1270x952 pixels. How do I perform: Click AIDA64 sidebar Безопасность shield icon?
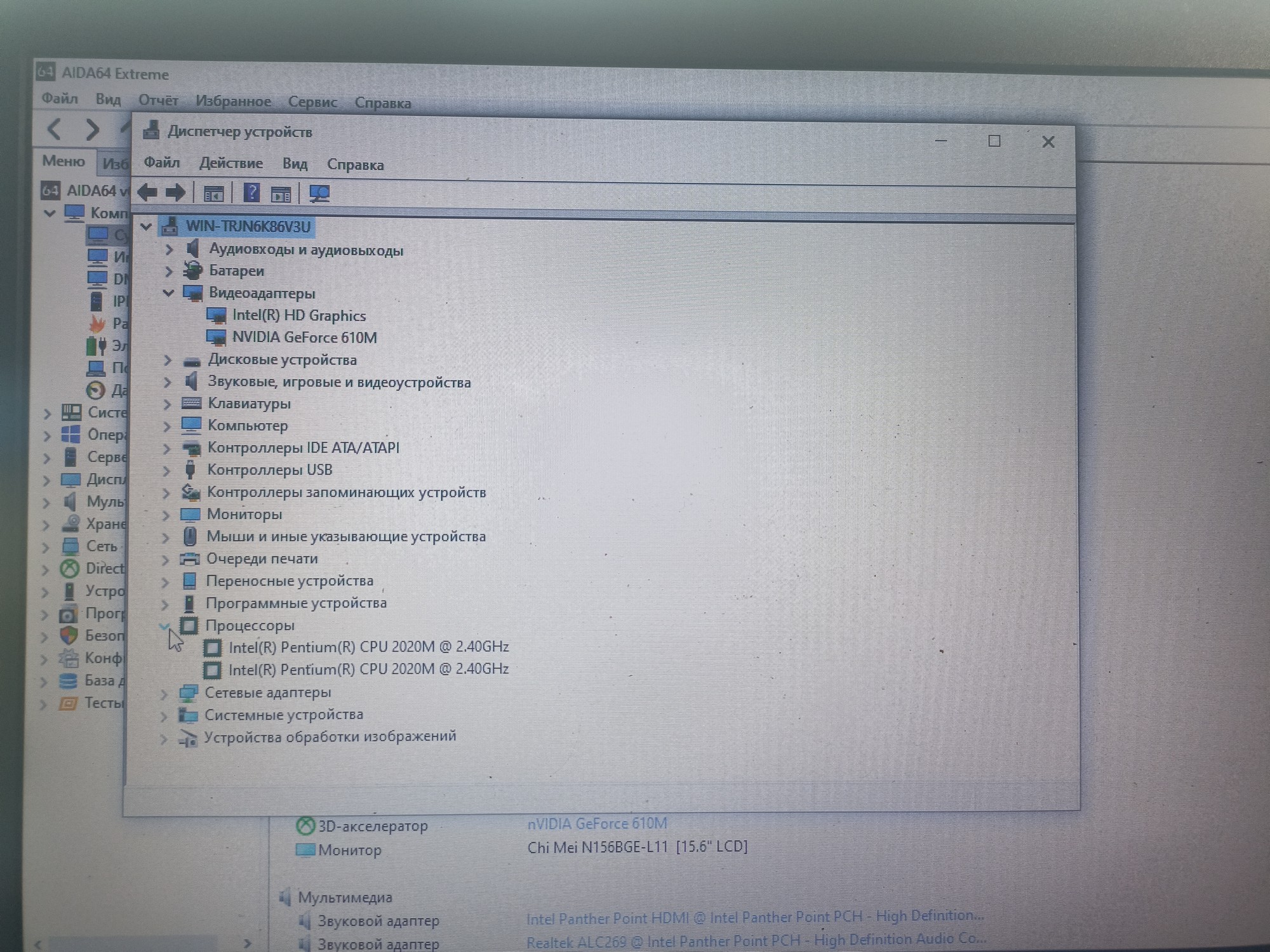(x=69, y=635)
